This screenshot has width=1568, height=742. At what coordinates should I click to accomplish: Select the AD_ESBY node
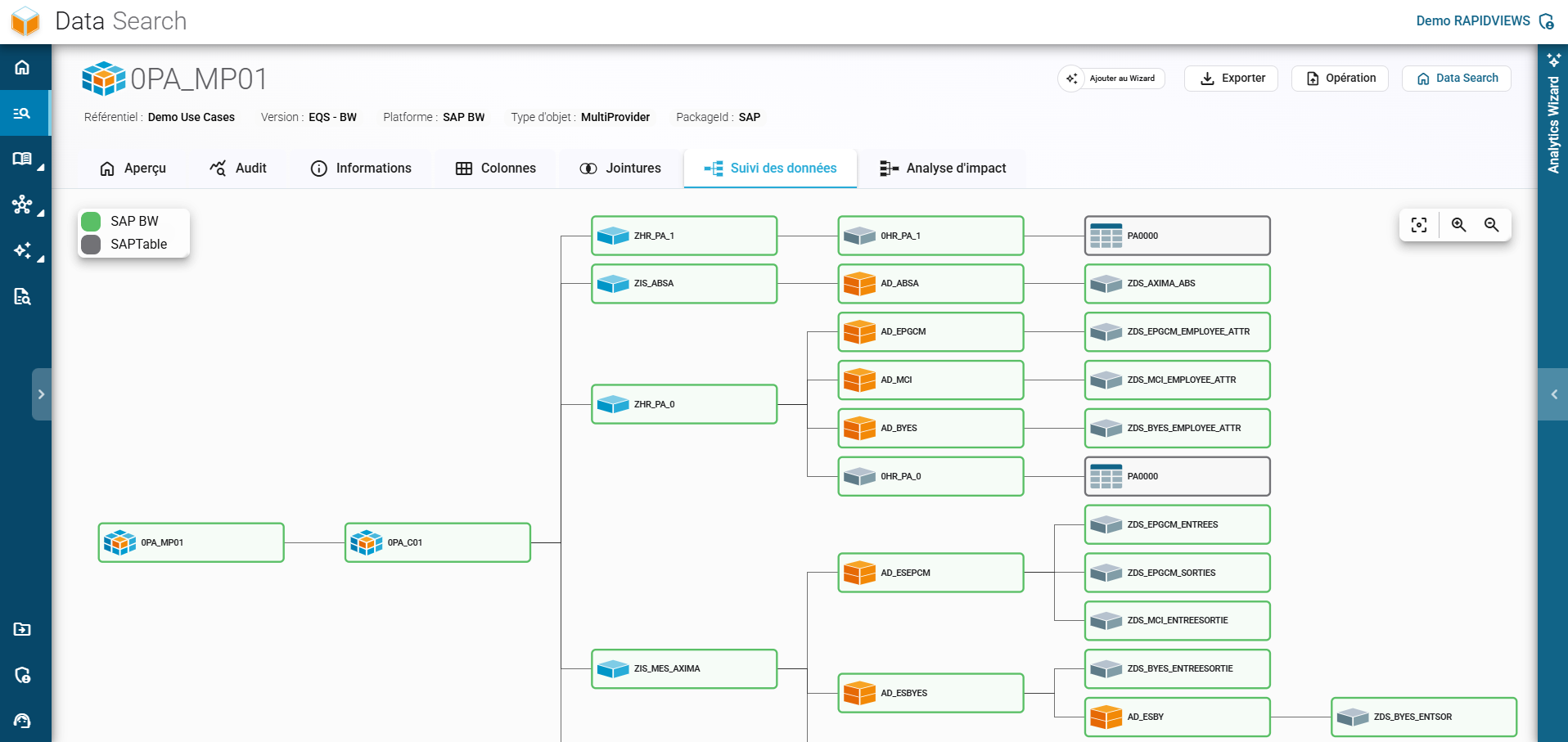1178,717
